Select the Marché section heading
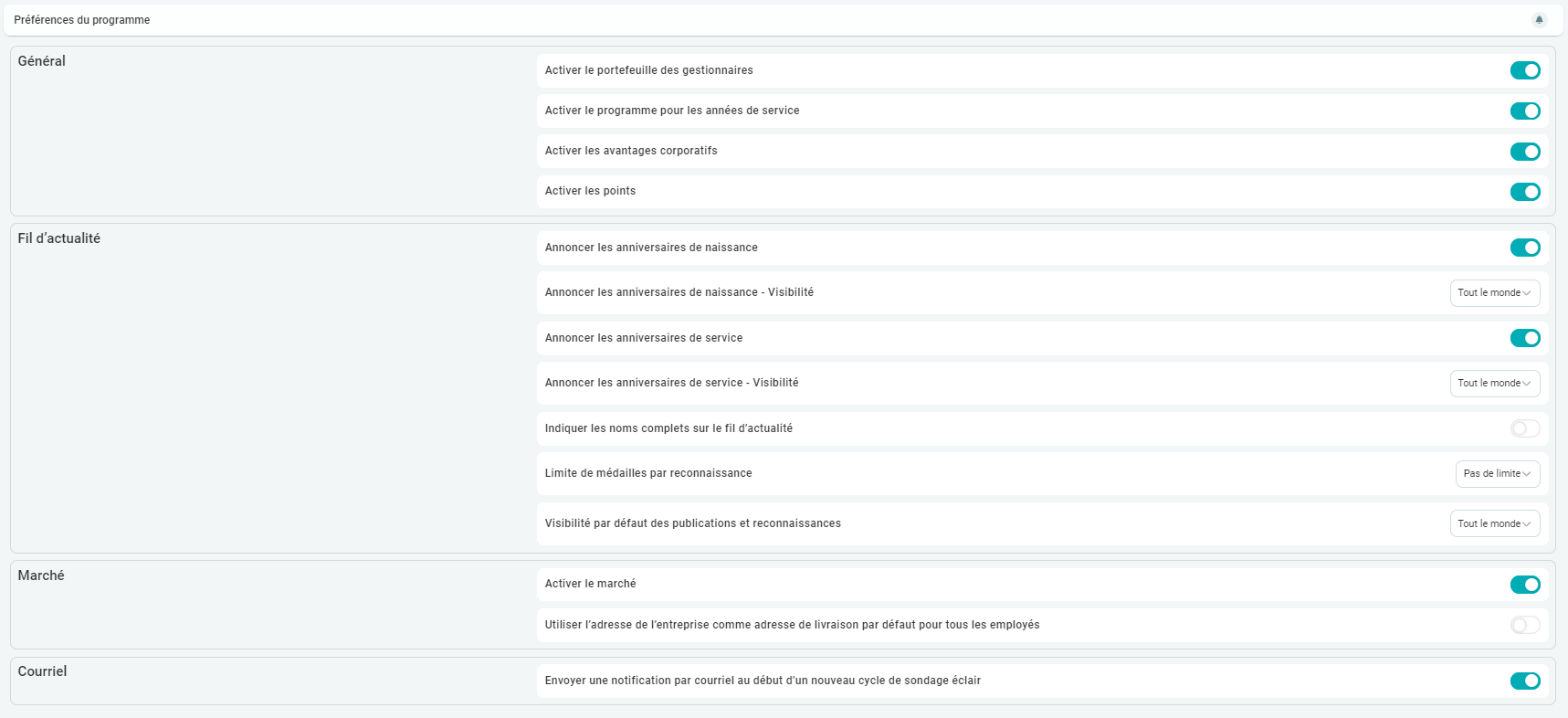 click(41, 575)
